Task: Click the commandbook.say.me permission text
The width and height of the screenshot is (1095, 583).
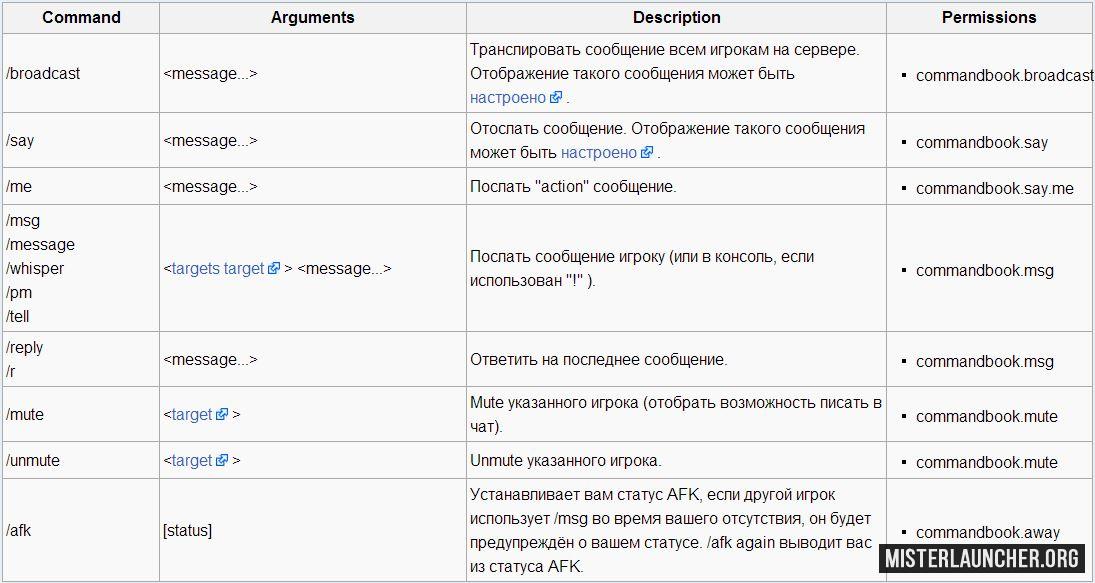Action: [994, 188]
